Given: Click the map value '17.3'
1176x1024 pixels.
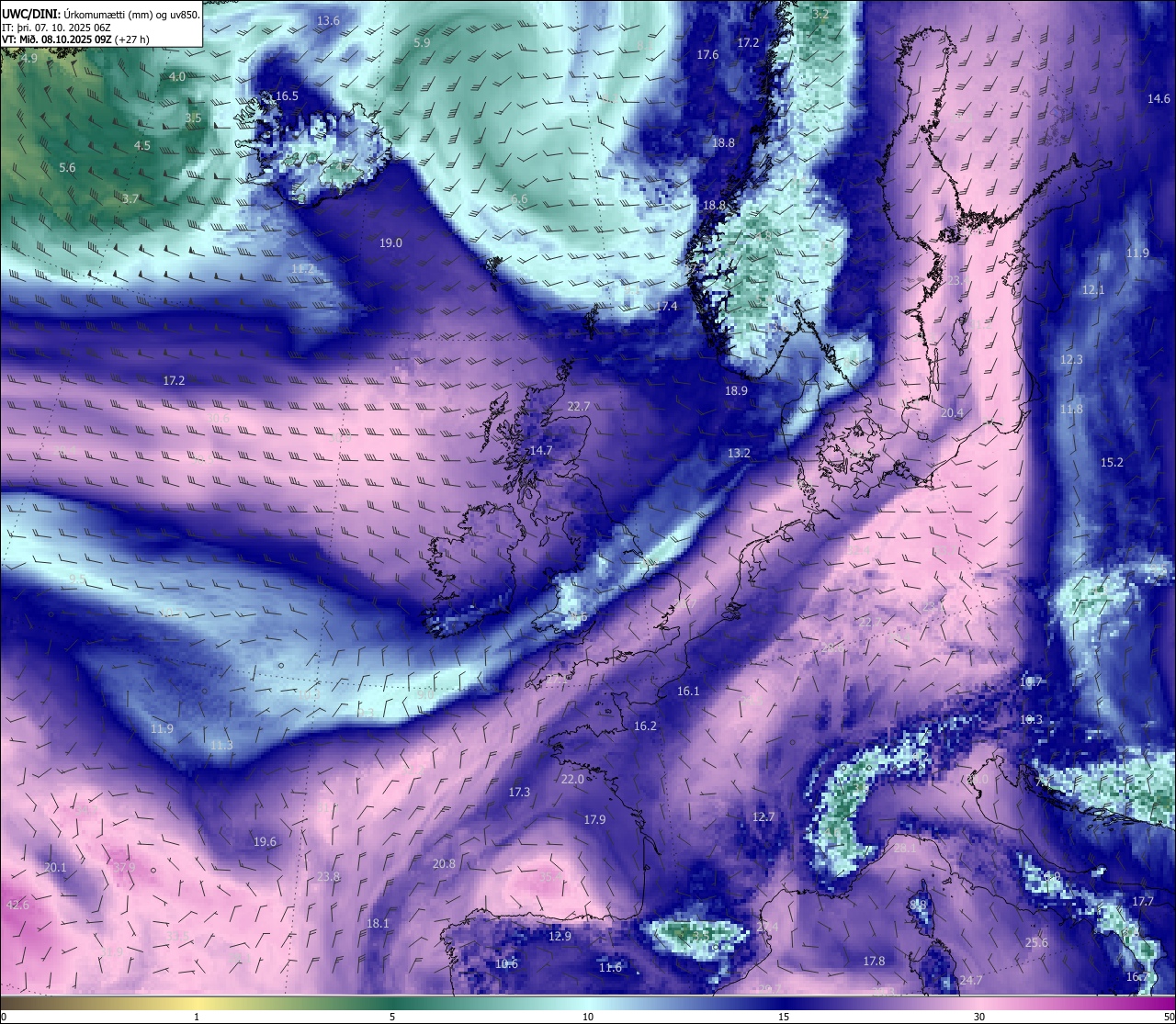Looking at the screenshot, I should 519,792.
